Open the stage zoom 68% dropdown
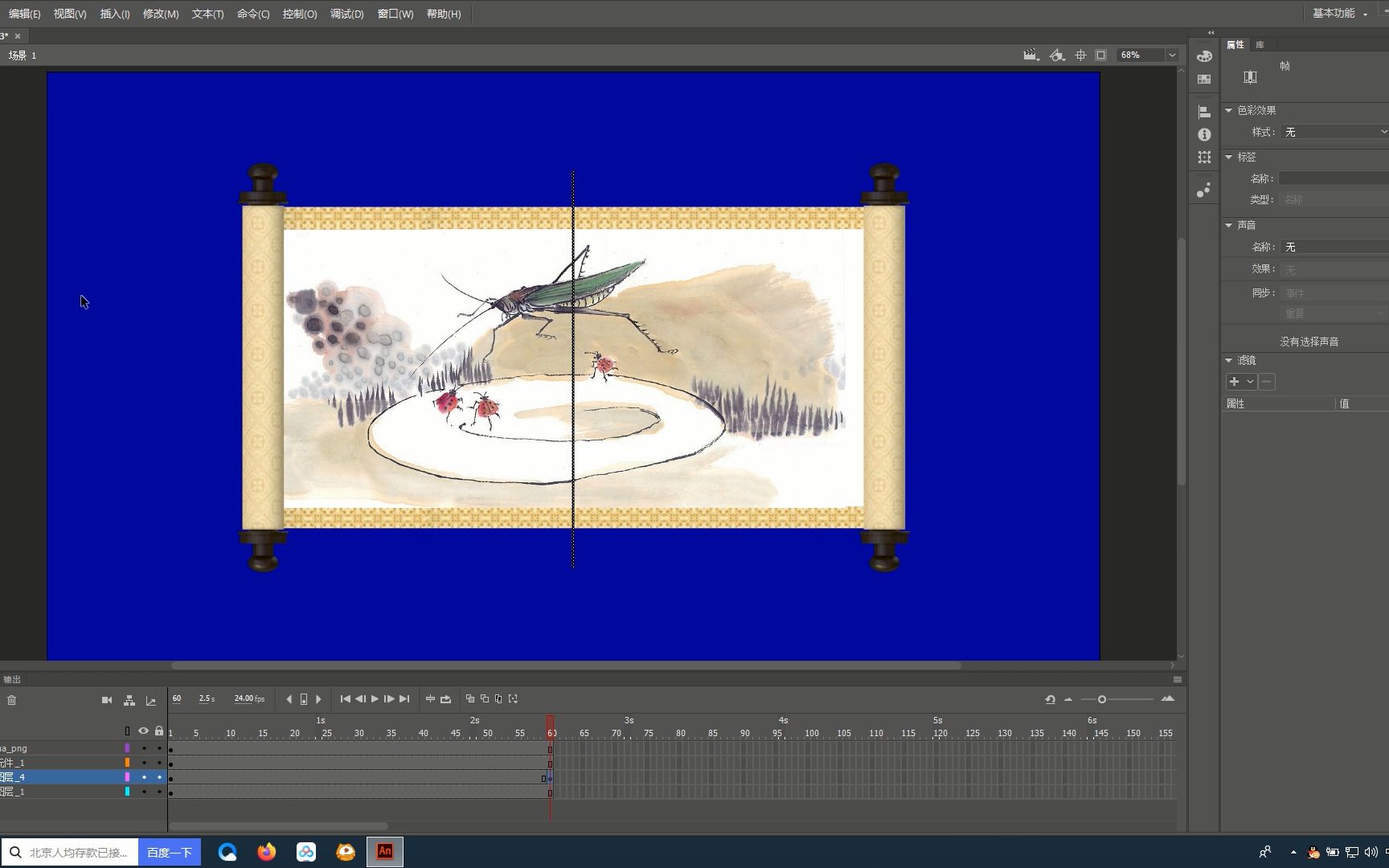1389x868 pixels. click(1172, 55)
